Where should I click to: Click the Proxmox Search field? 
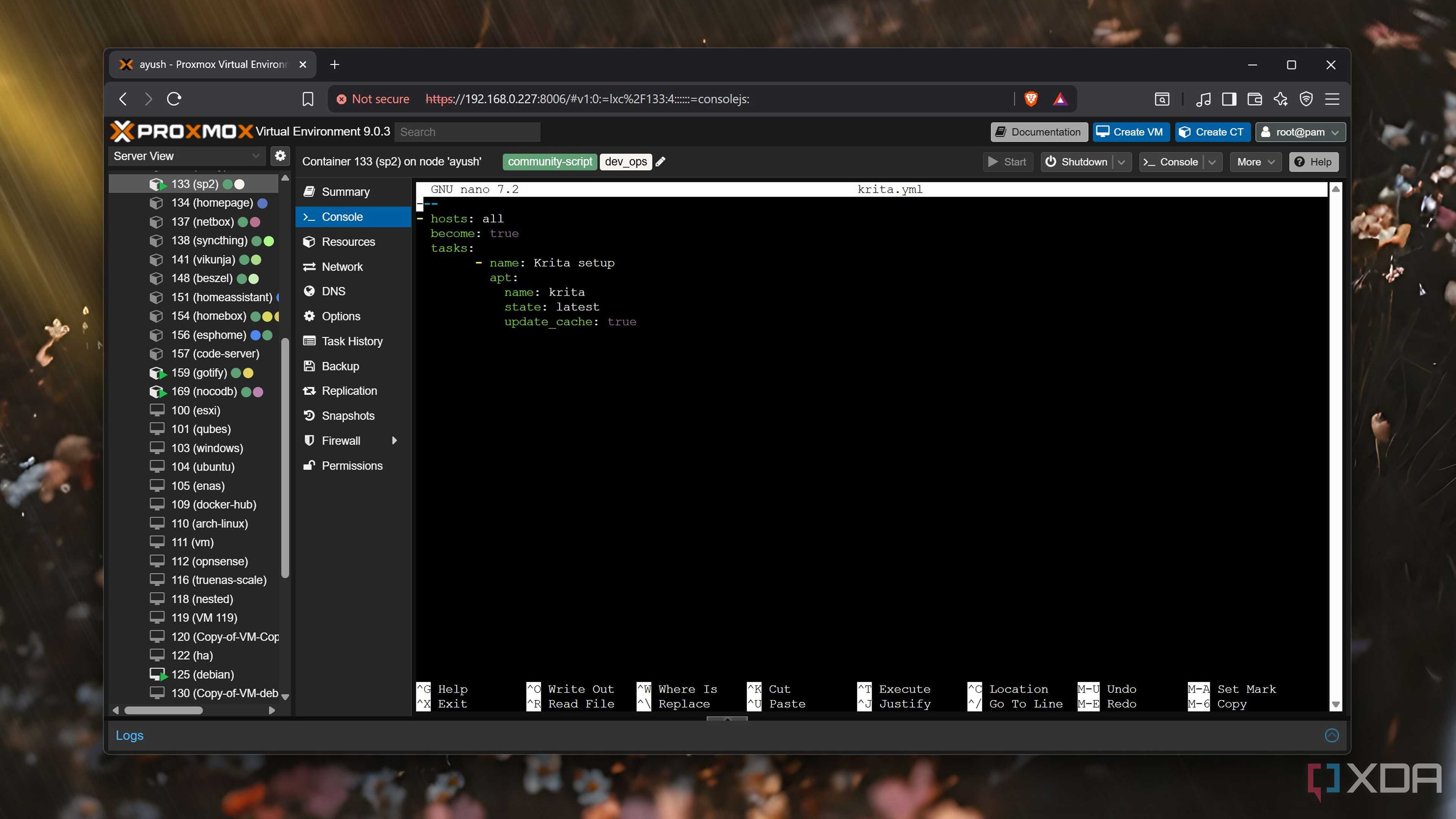pos(468,132)
